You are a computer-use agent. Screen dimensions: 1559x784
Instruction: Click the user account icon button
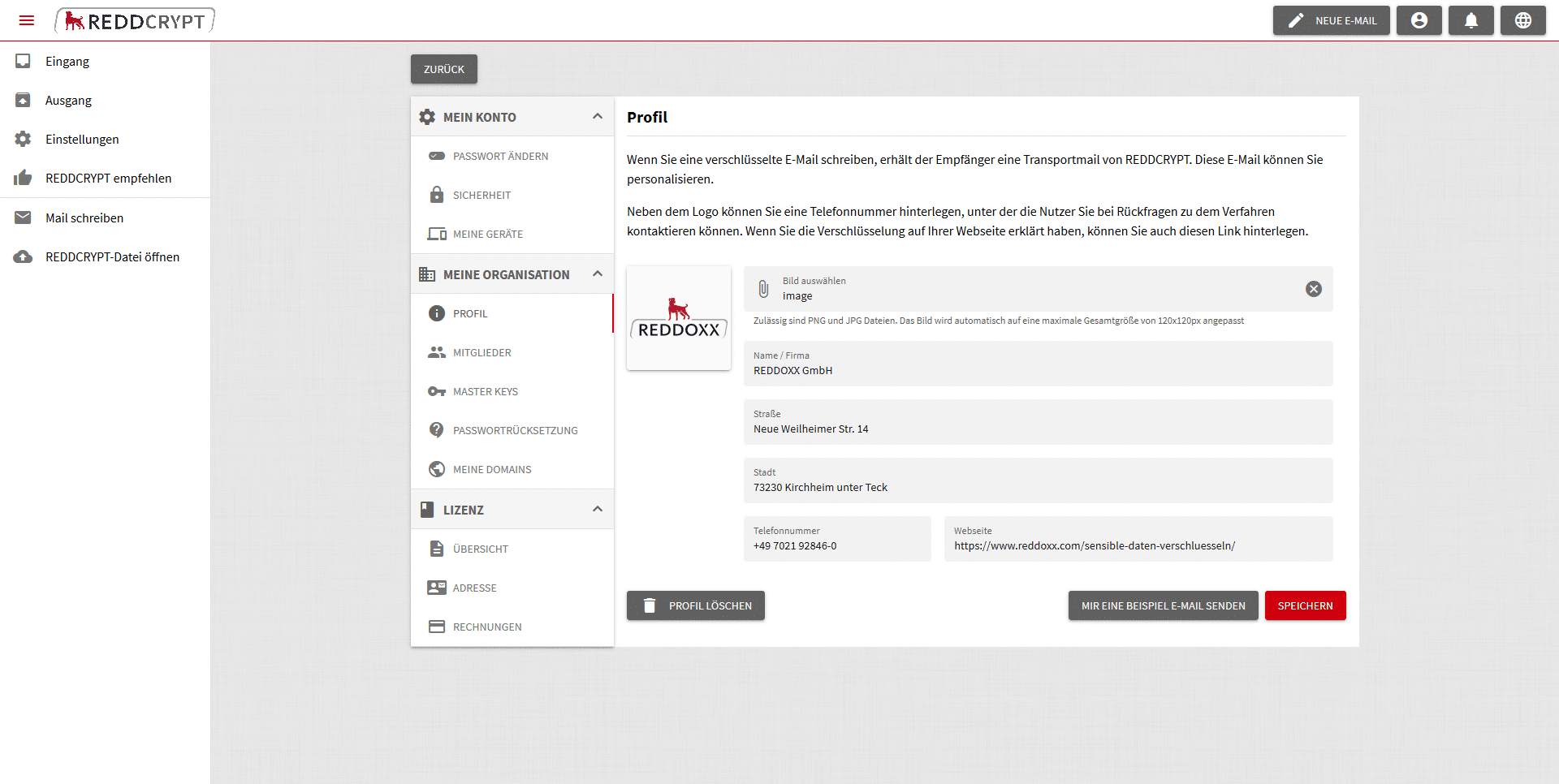point(1419,20)
